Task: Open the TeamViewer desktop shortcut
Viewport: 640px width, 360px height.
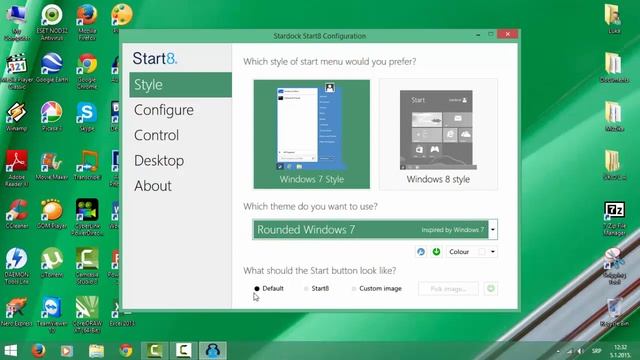Action: click(x=52, y=315)
